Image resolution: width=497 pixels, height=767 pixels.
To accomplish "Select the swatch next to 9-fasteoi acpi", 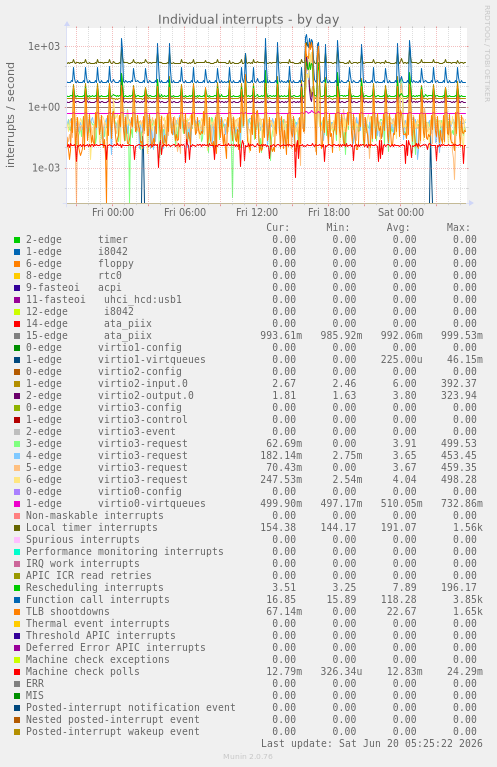I will click(x=17, y=288).
